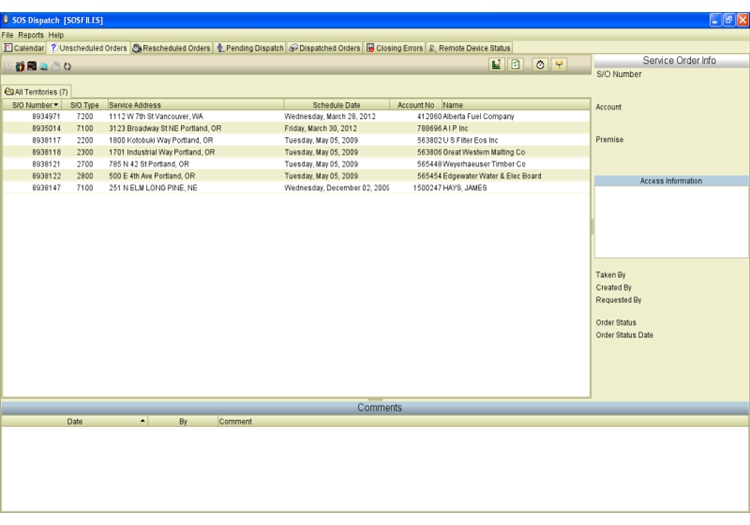Image resolution: width=750 pixels, height=525 pixels.
Task: Switch to the Closing Errors tab
Action: click(x=395, y=48)
